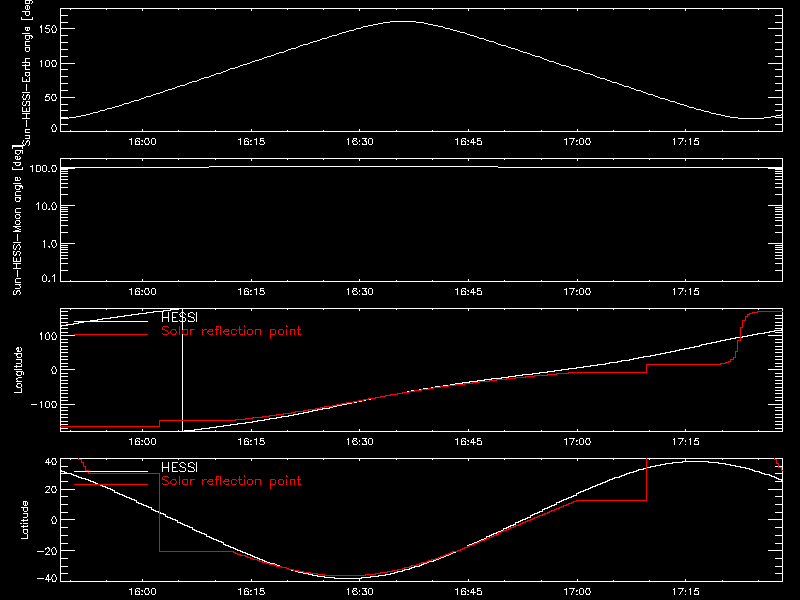Click the Latitude axis title
The height and width of the screenshot is (600, 800).
pos(24,519)
